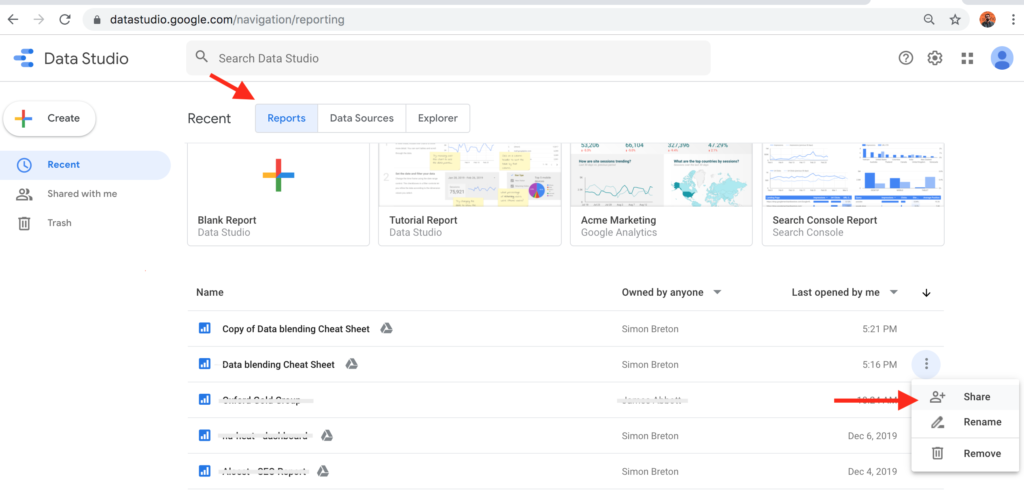This screenshot has height=491, width=1024.
Task: Click the Shared with me people icon
Action: [24, 194]
